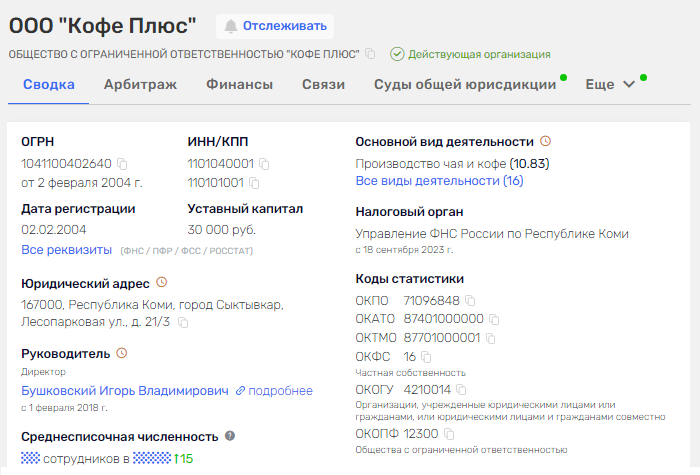
Task: Copy the ОКОГУ code 4210014
Action: click(461, 390)
